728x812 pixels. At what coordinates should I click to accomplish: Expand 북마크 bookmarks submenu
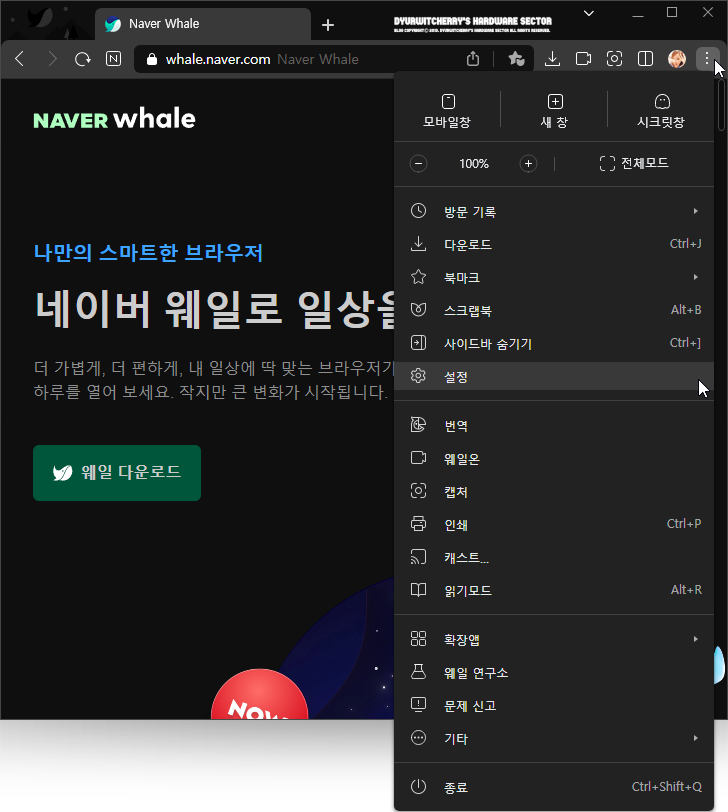coord(554,278)
